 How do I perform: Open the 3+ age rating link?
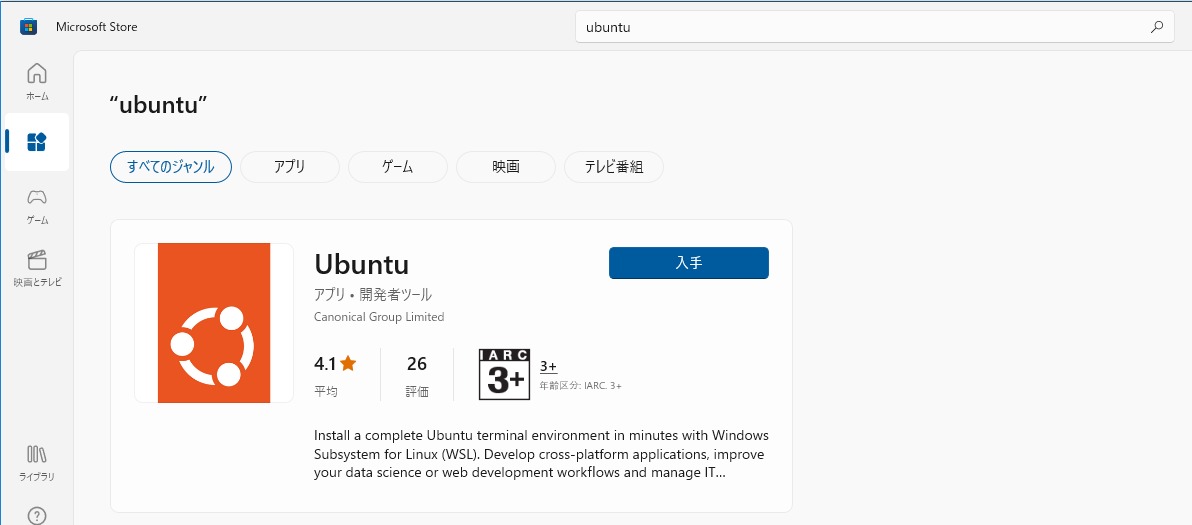pos(548,367)
